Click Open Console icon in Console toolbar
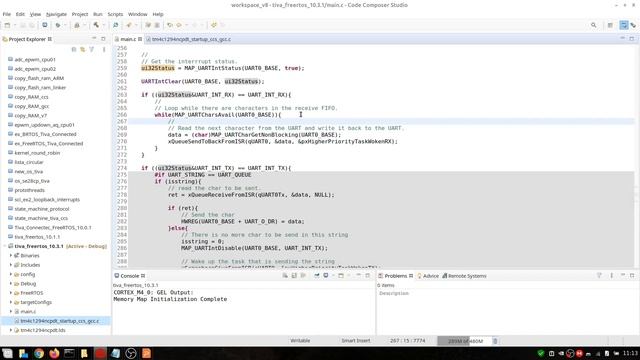Image resolution: width=640 pixels, height=360 pixels. (x=341, y=276)
